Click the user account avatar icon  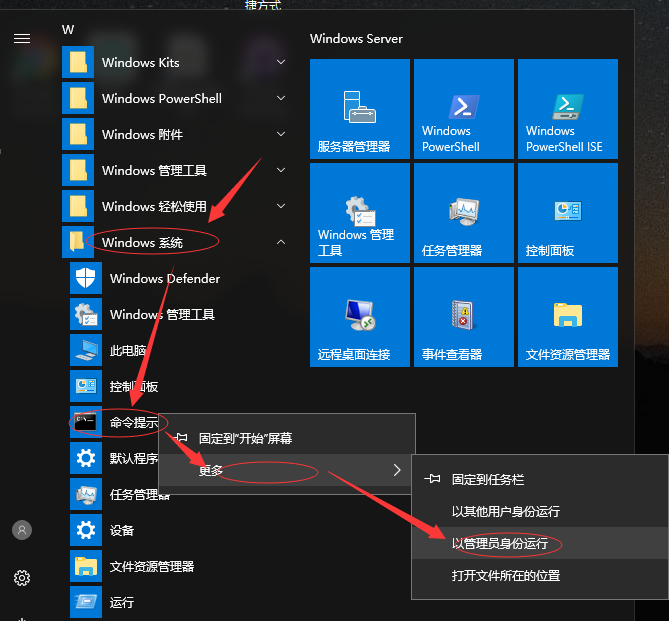click(22, 530)
